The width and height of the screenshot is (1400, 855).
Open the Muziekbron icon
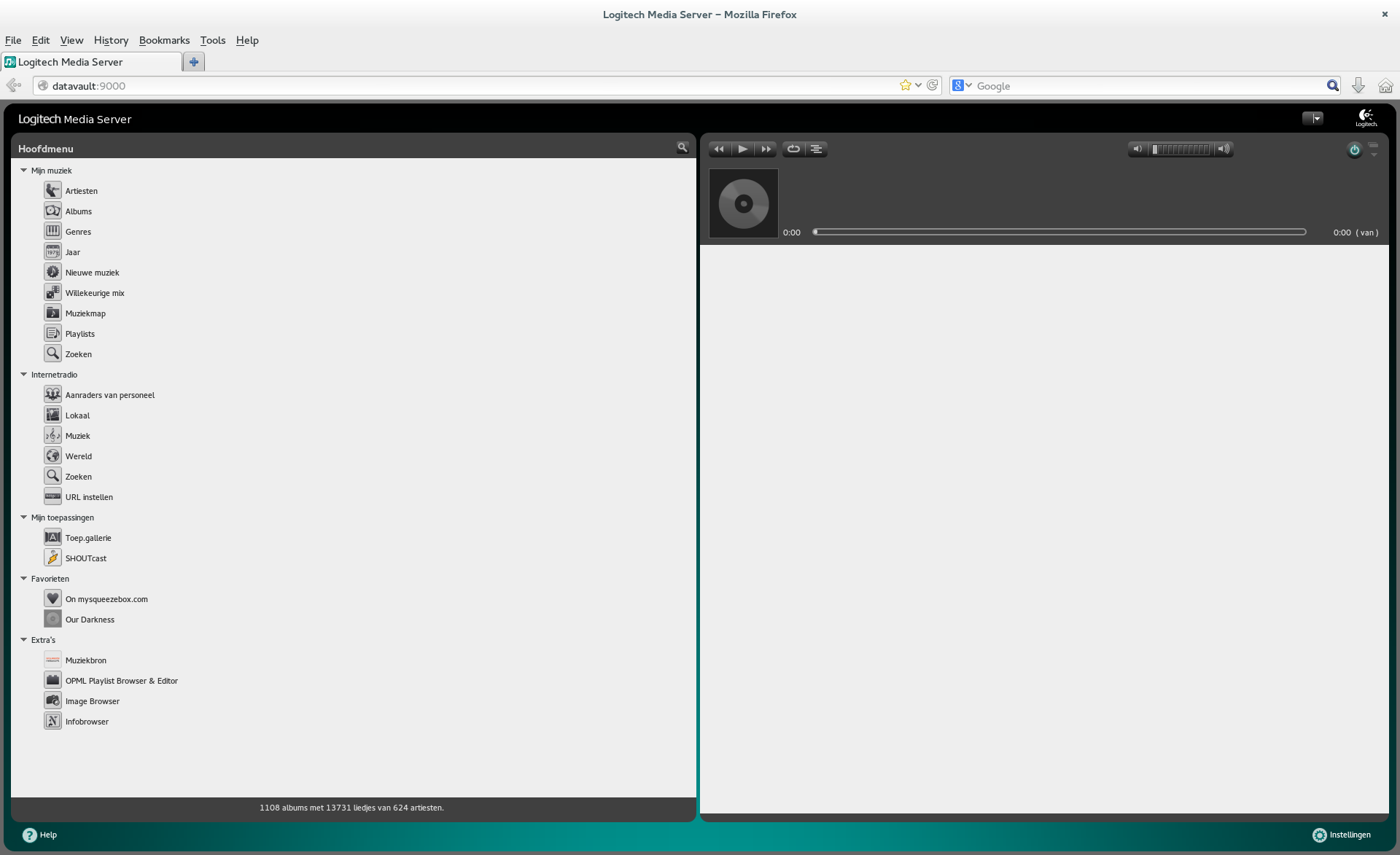52,660
